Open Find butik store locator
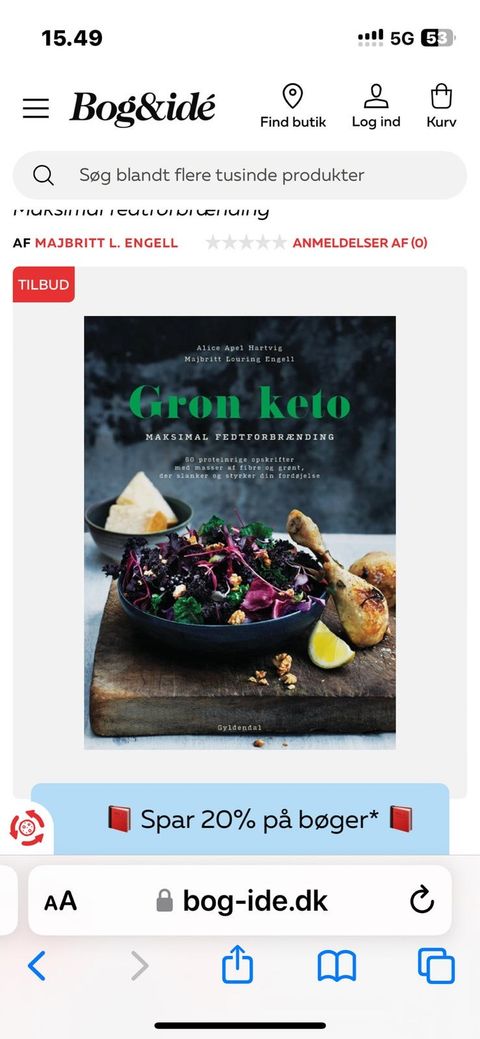Image resolution: width=480 pixels, height=1039 pixels. click(x=292, y=106)
